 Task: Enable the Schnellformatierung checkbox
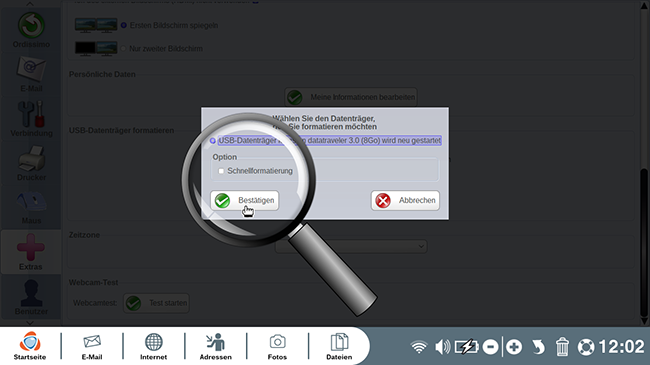(221, 171)
